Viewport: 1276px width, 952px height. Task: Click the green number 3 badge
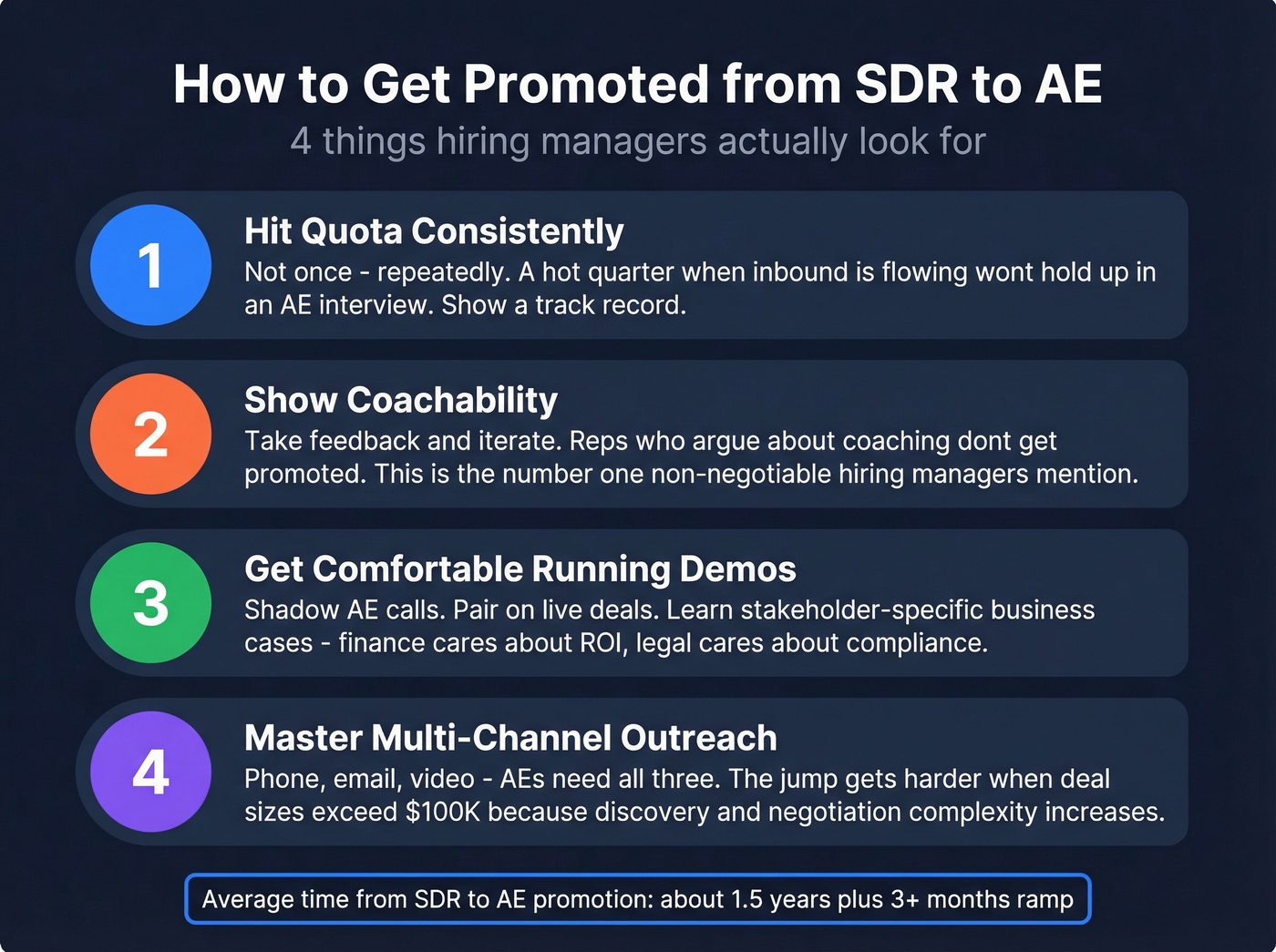pos(150,603)
